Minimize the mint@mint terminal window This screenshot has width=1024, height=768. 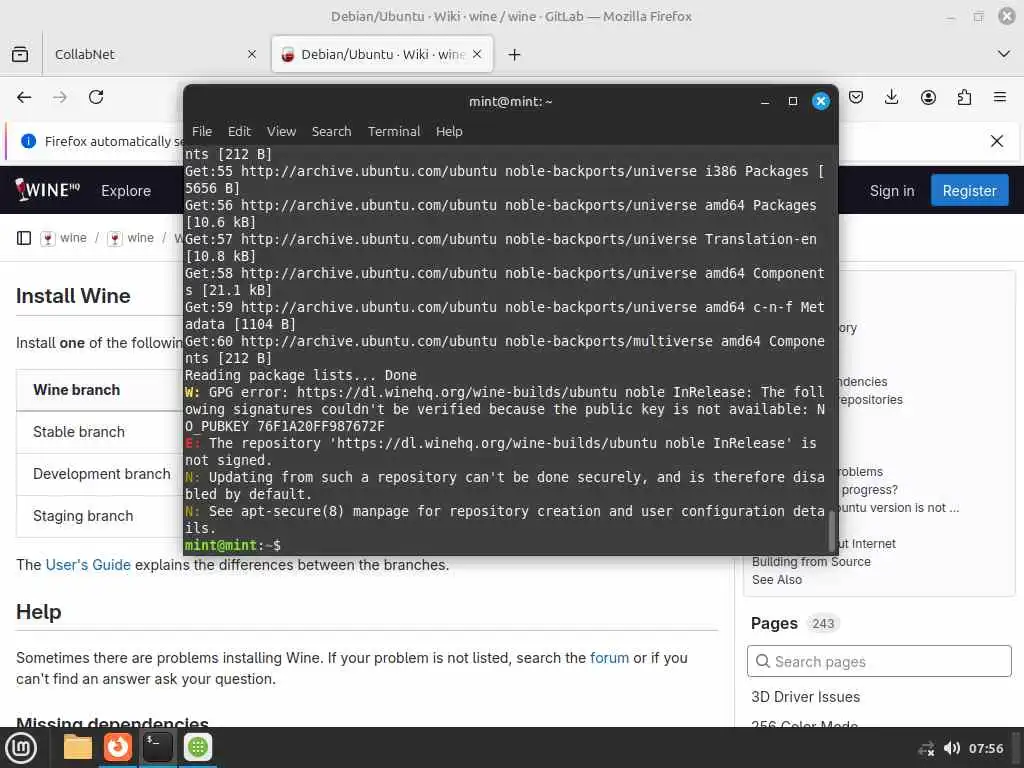[765, 101]
